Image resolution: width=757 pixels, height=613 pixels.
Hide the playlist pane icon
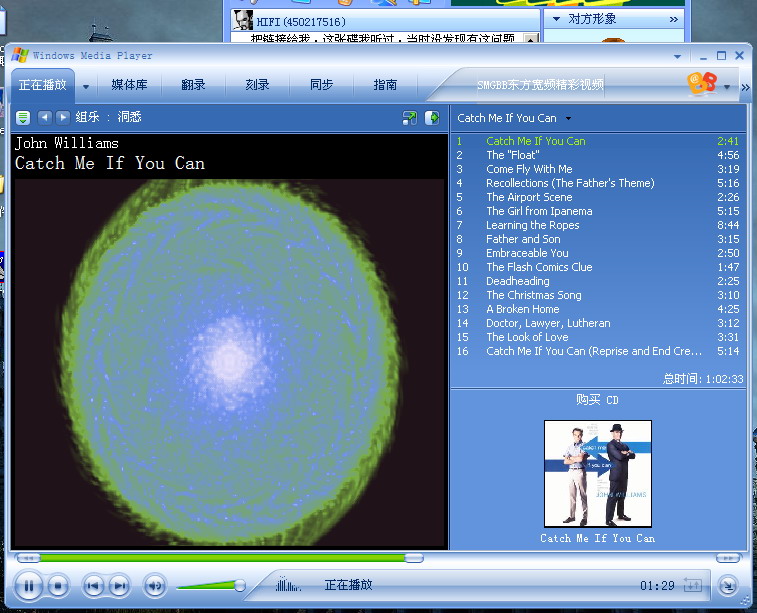pyautogui.click(x=432, y=118)
